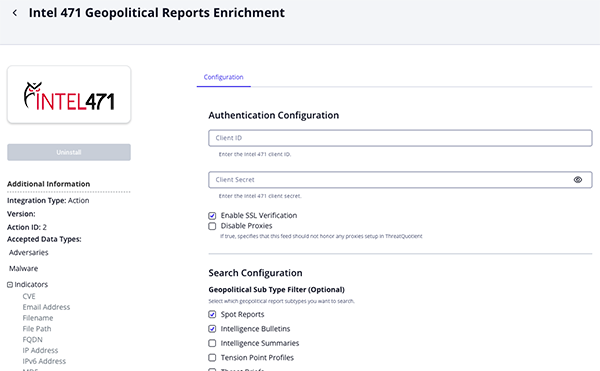This screenshot has height=371, width=600.
Task: Click the Integration Type: Action text
Action: [48, 200]
